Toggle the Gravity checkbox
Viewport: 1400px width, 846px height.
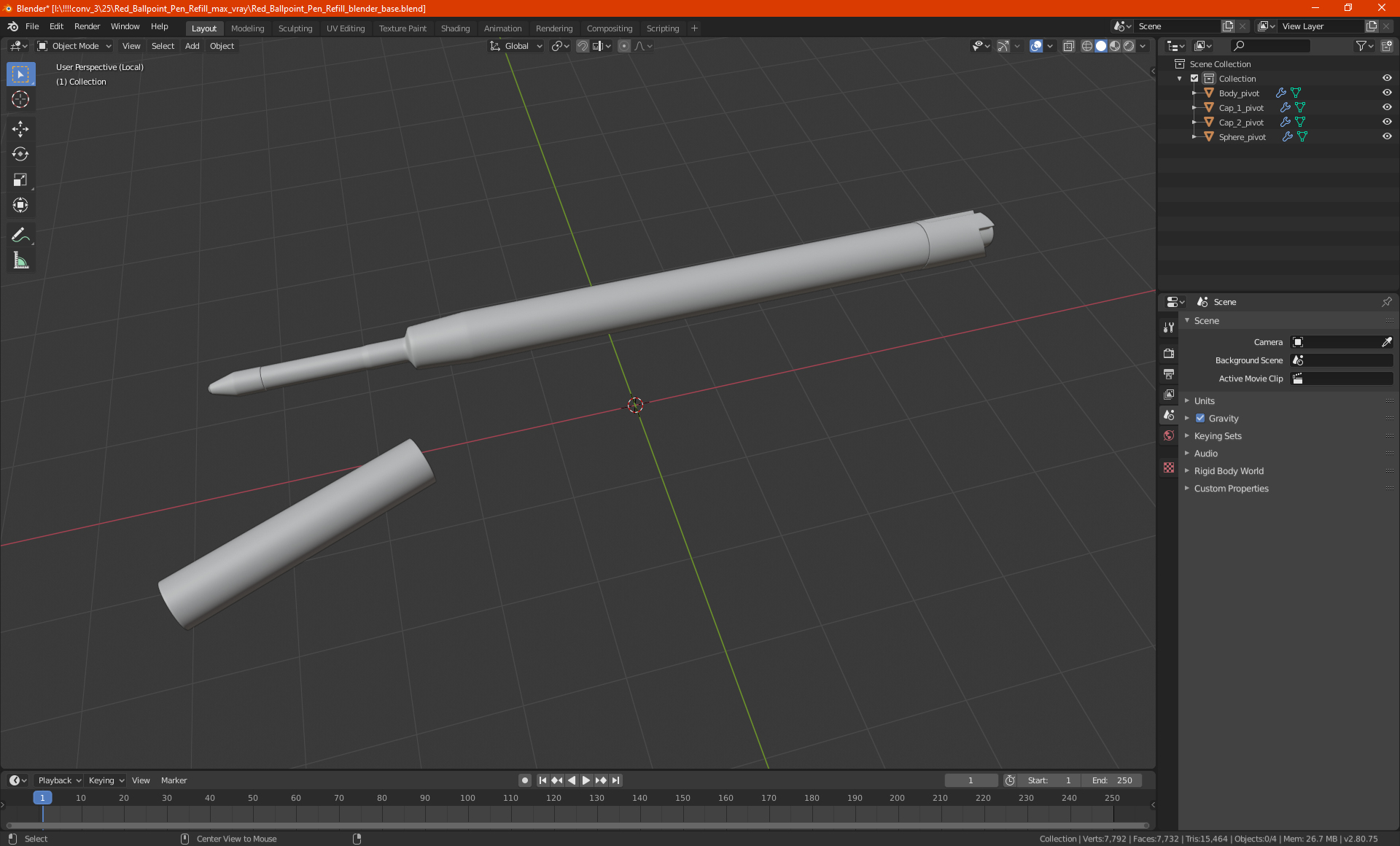[1200, 419]
